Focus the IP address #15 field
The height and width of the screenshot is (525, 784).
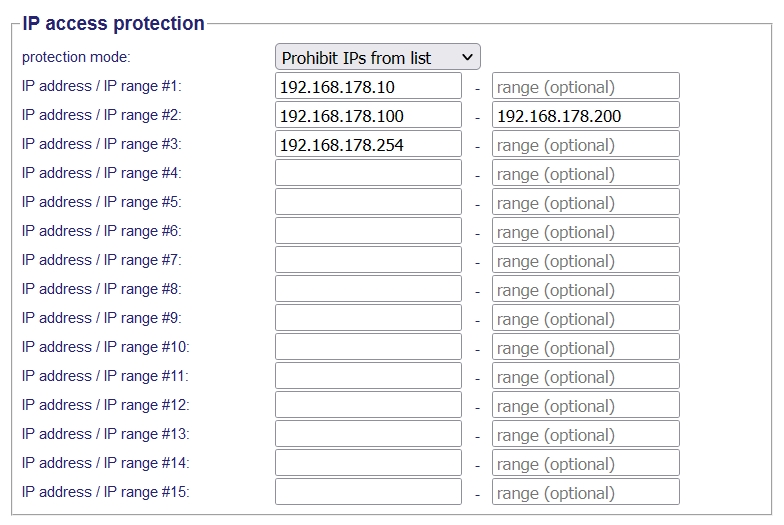pyautogui.click(x=368, y=493)
